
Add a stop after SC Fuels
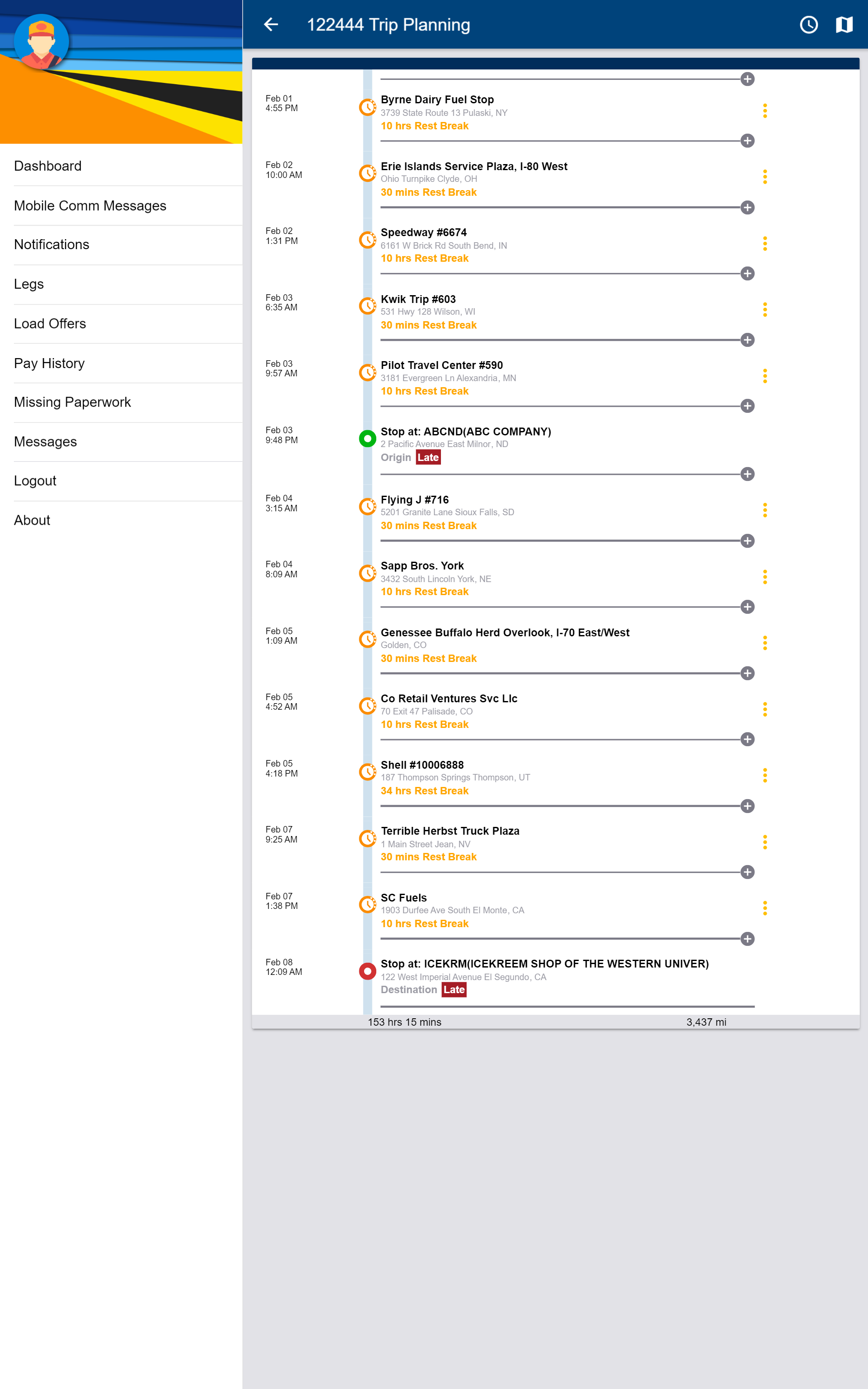click(x=747, y=938)
